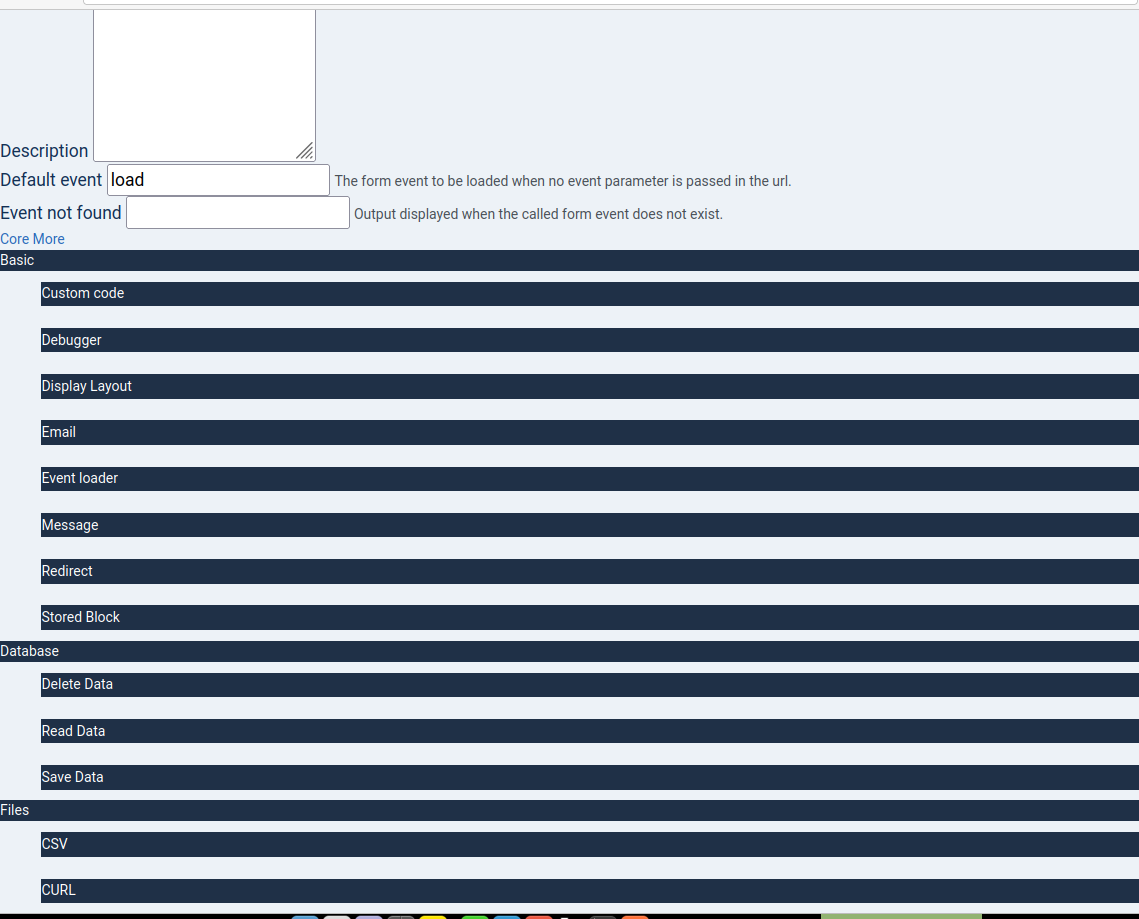The image size is (1139, 919).
Task: Open the Core tab link
Action: coord(15,239)
